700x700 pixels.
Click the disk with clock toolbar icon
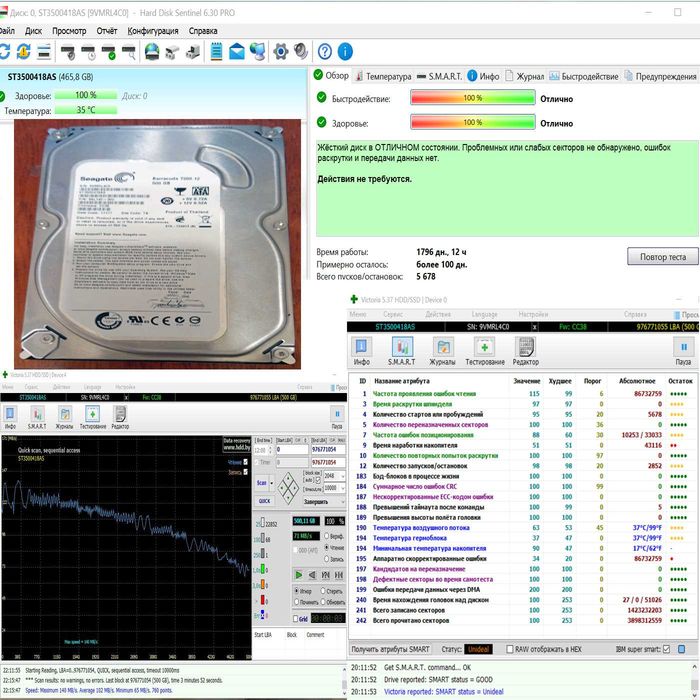point(88,52)
